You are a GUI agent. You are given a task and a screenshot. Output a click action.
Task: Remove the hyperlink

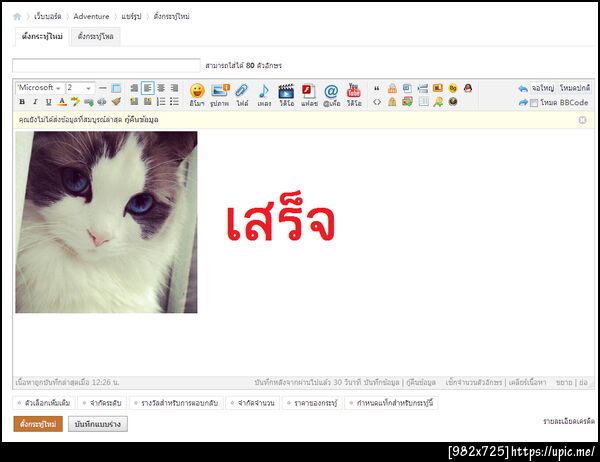point(102,102)
